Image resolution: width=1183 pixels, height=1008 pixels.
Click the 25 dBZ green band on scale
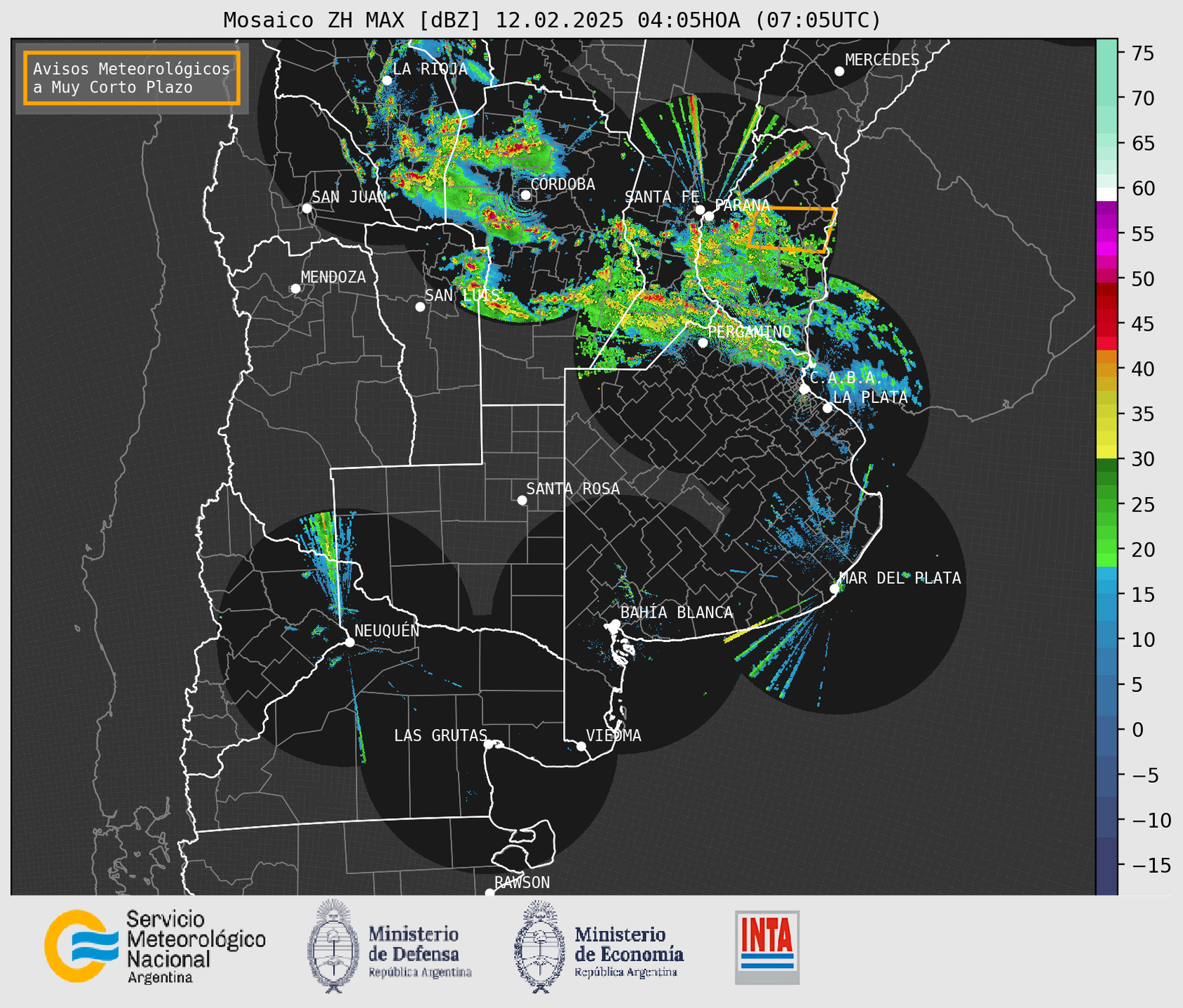[x=1107, y=505]
